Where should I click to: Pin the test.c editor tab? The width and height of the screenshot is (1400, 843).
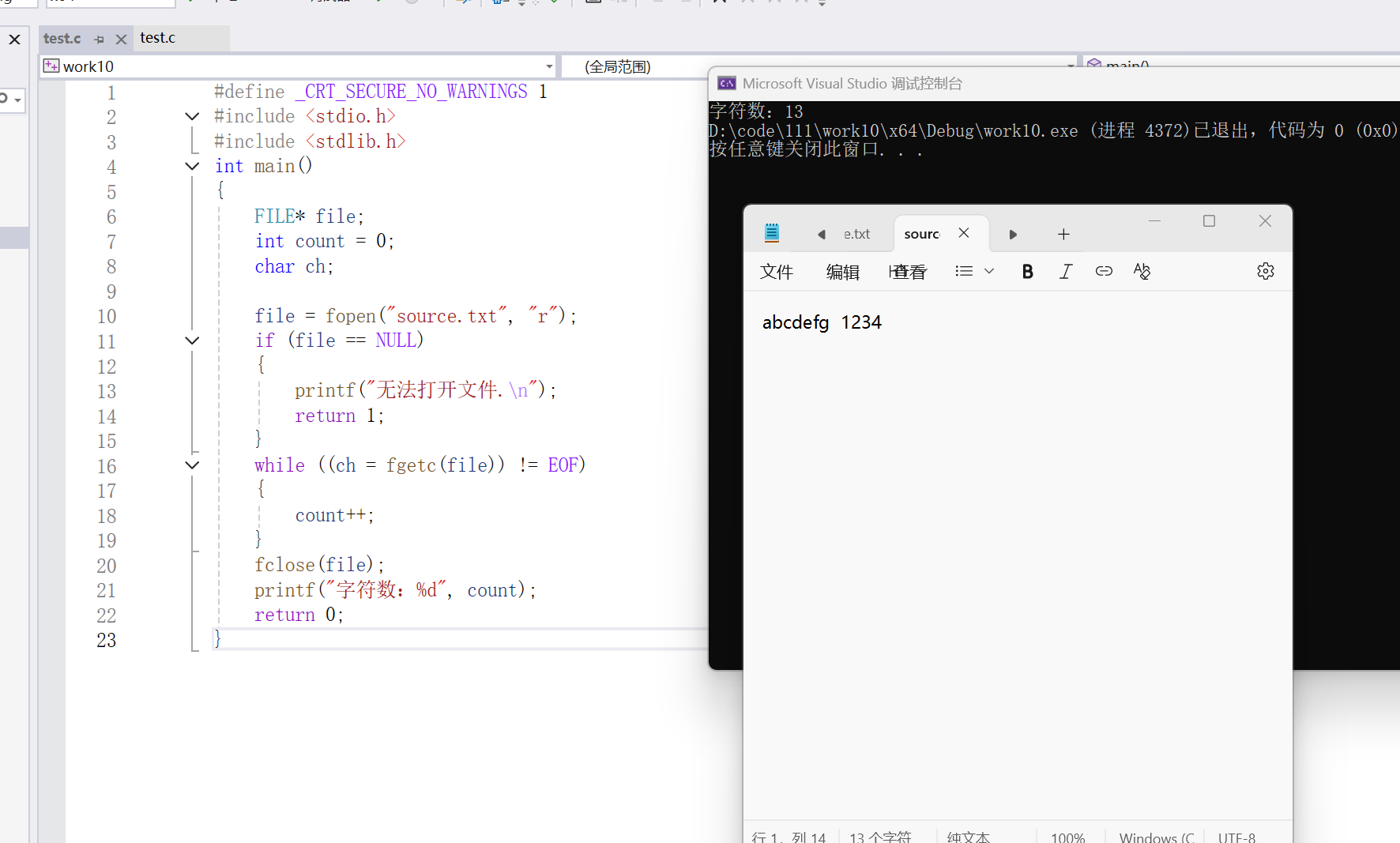pyautogui.click(x=99, y=39)
